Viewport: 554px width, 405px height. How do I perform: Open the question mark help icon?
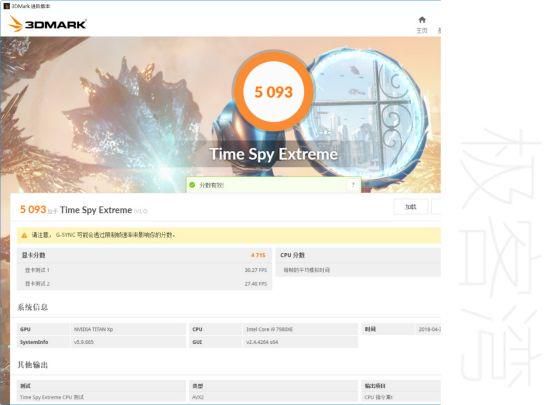pyautogui.click(x=353, y=185)
